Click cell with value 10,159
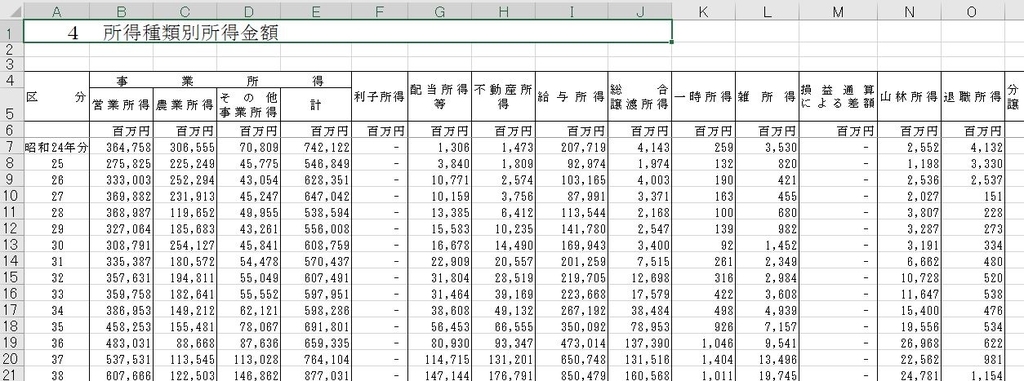Screen dimensions: 1024x381 tap(440, 195)
